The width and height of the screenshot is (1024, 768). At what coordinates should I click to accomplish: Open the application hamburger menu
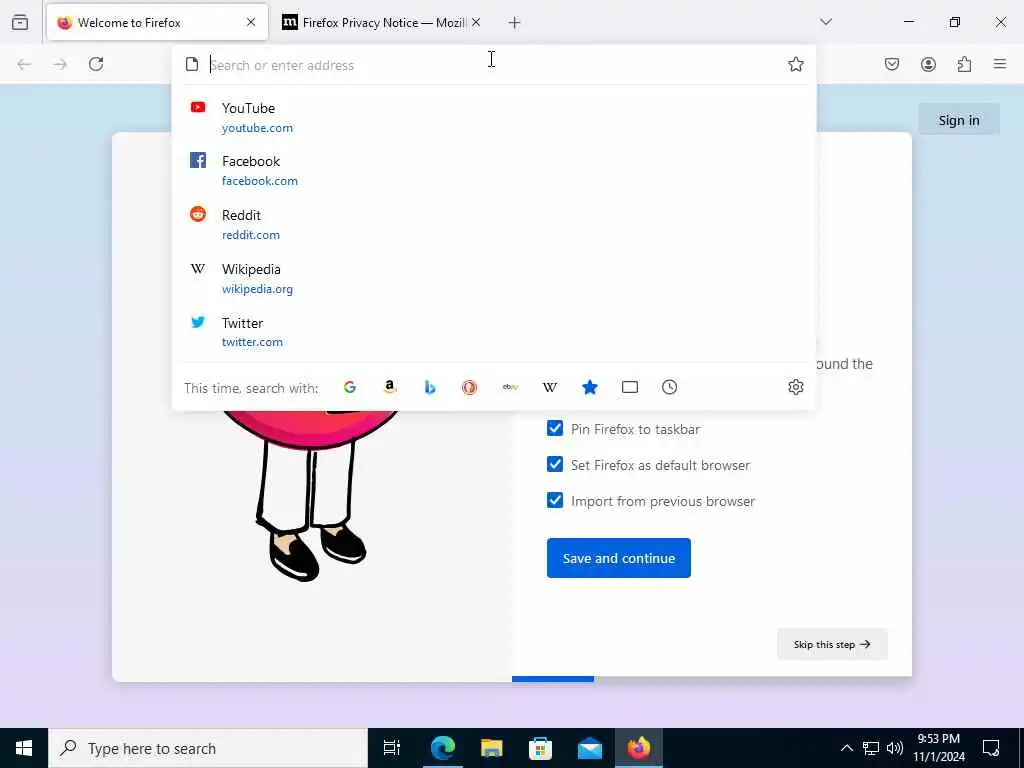[x=1000, y=64]
